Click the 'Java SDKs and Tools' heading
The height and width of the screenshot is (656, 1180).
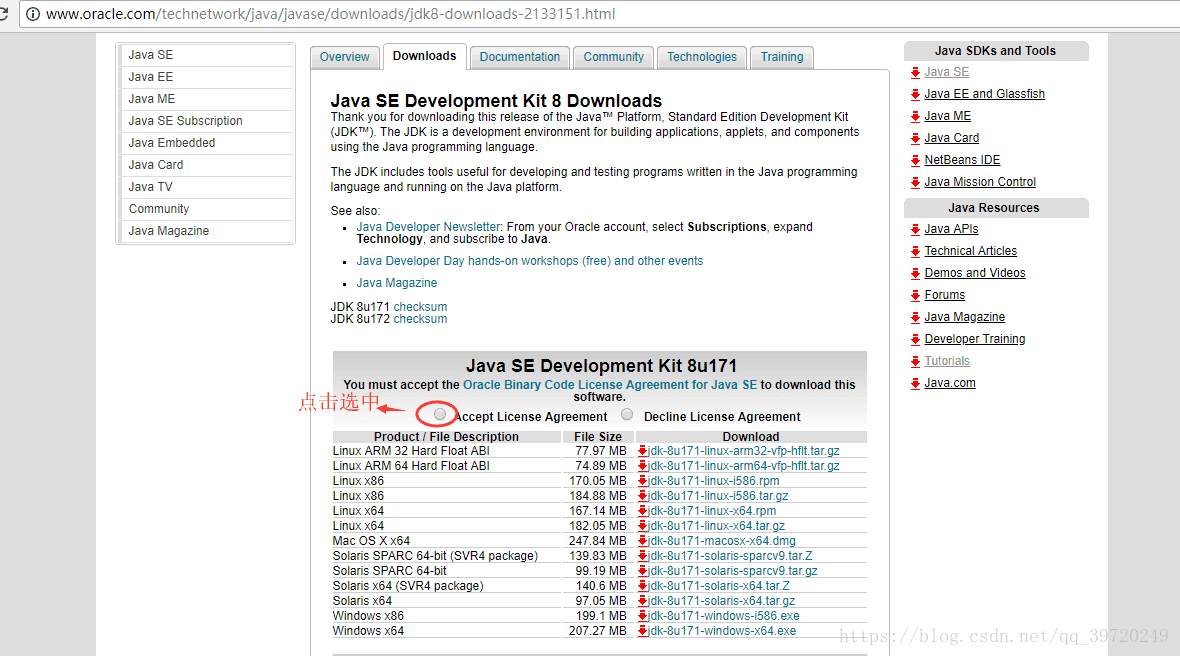[x=995, y=51]
